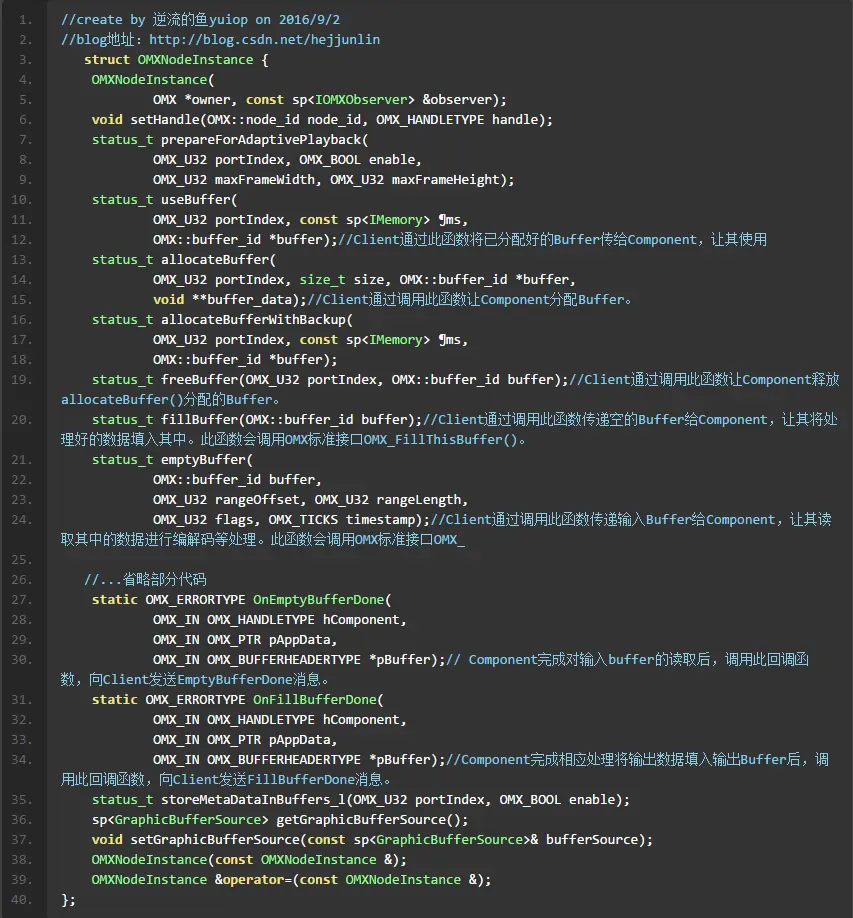
Task: Click EmptyBufferDone in the Chinese comment
Action: (x=235, y=680)
